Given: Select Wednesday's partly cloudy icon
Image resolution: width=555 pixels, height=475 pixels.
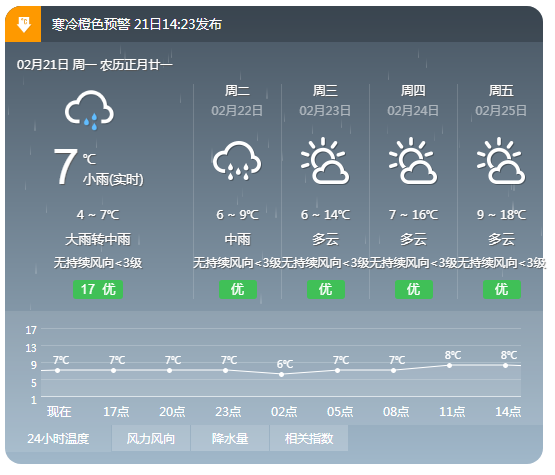Looking at the screenshot, I should tap(325, 161).
